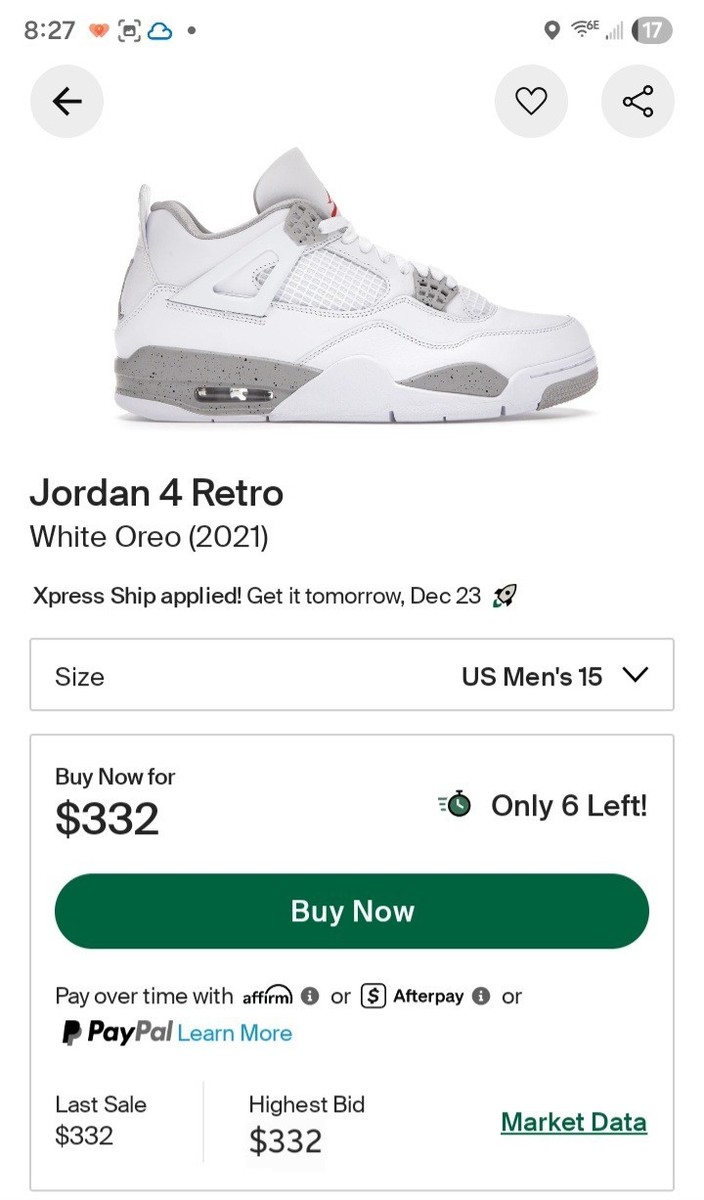Image resolution: width=704 pixels, height=1200 pixels.
Task: Tap Learn More next to PayPal
Action: point(235,1033)
